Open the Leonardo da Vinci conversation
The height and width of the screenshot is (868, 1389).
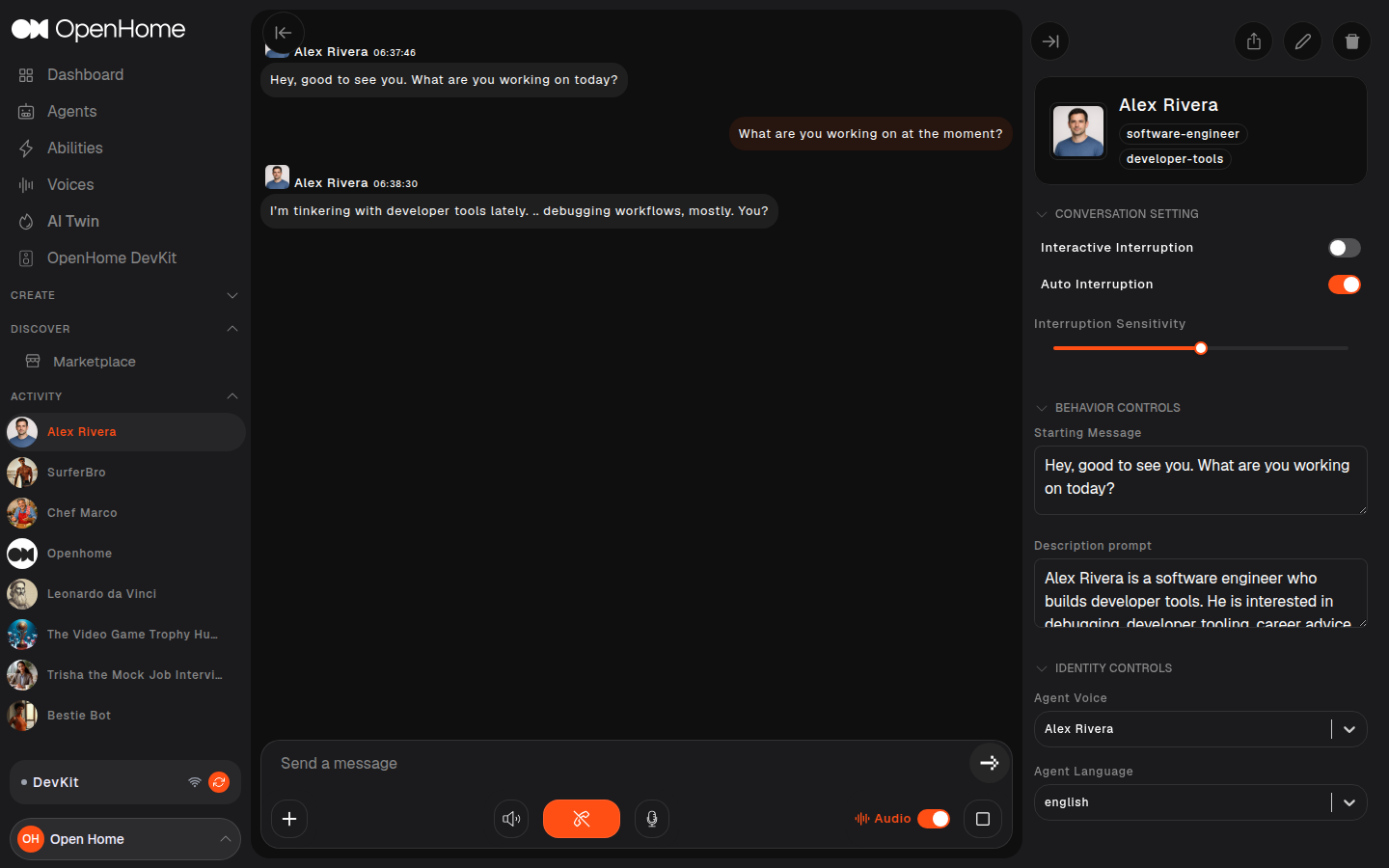[x=125, y=594]
